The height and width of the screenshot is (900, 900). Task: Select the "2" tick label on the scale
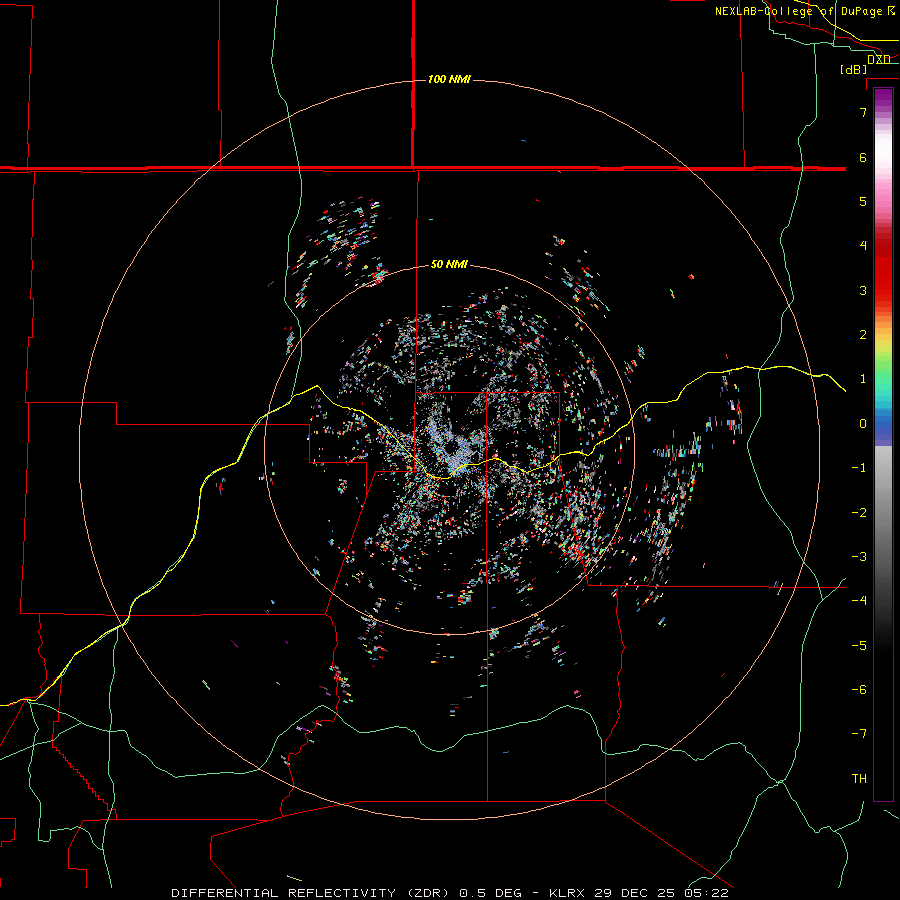point(863,335)
